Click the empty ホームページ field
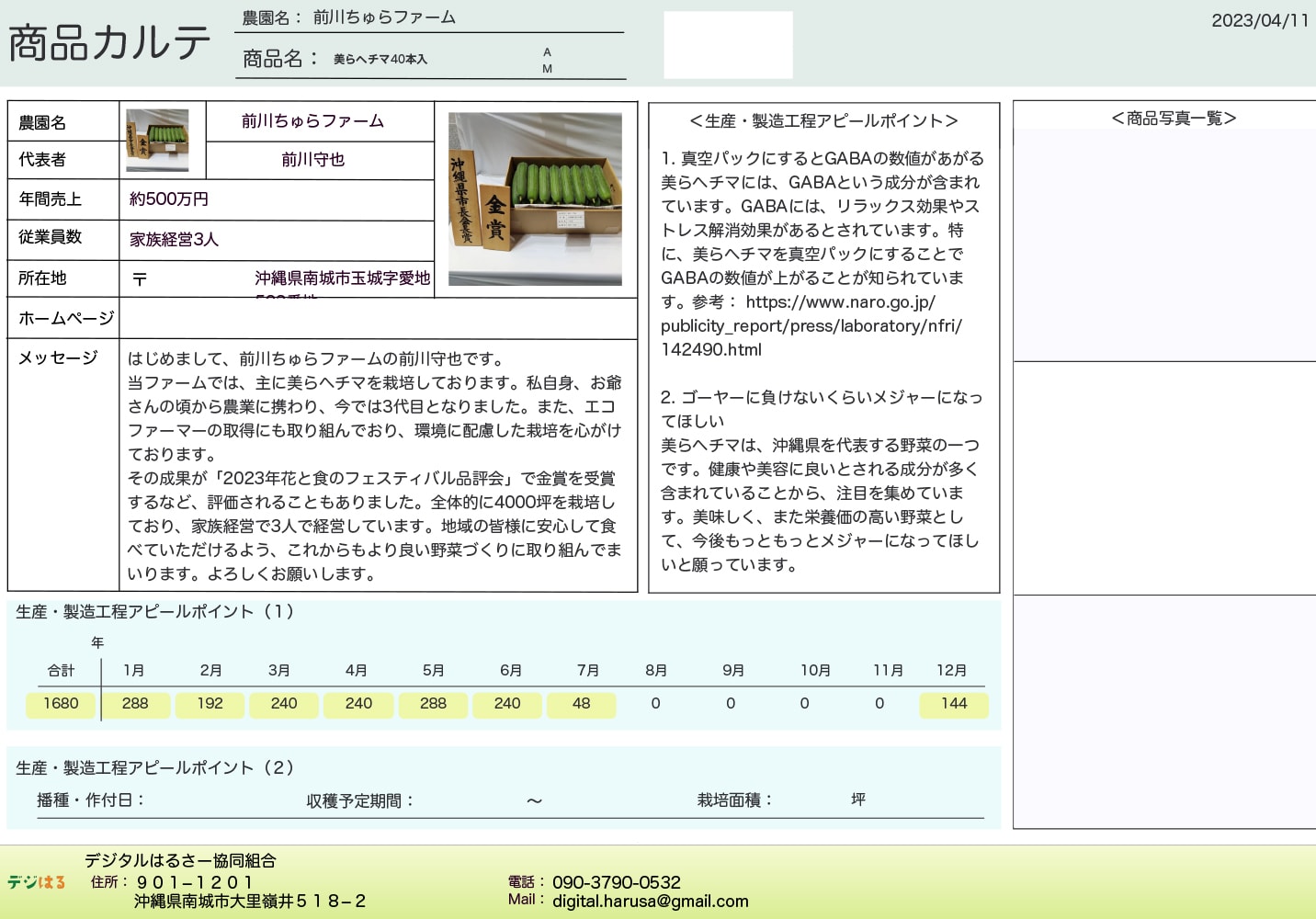Screen dimensions: 1316x919 click(x=377, y=319)
